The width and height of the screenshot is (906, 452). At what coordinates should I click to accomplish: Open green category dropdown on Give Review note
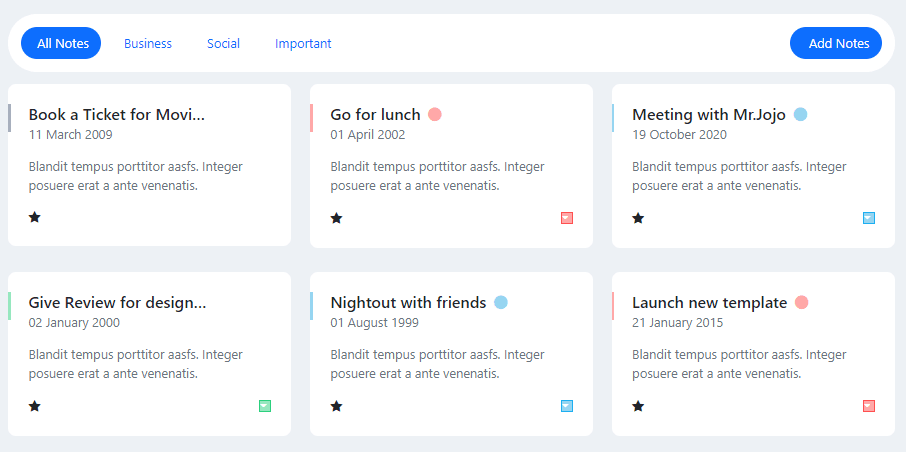(265, 405)
